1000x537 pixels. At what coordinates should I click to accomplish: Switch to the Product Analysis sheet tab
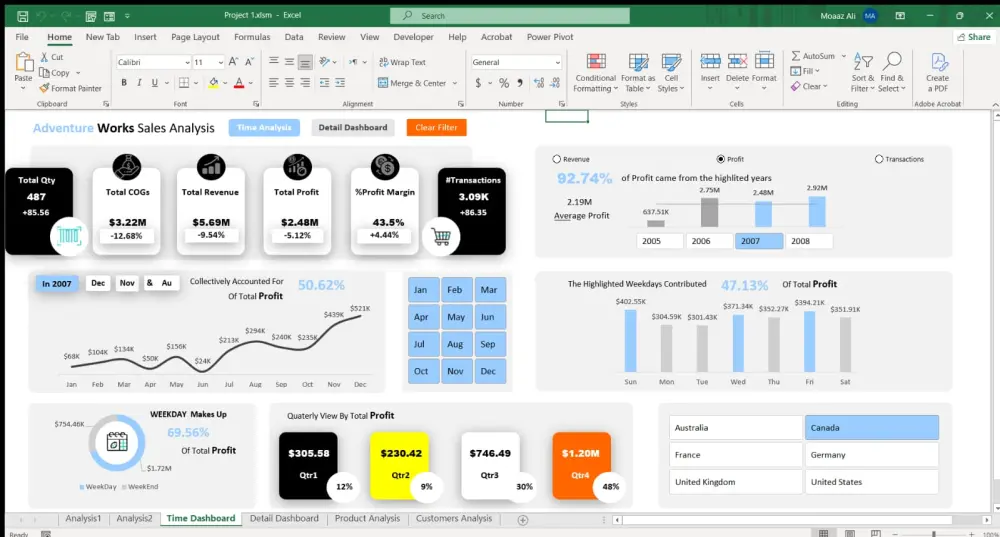click(x=367, y=519)
